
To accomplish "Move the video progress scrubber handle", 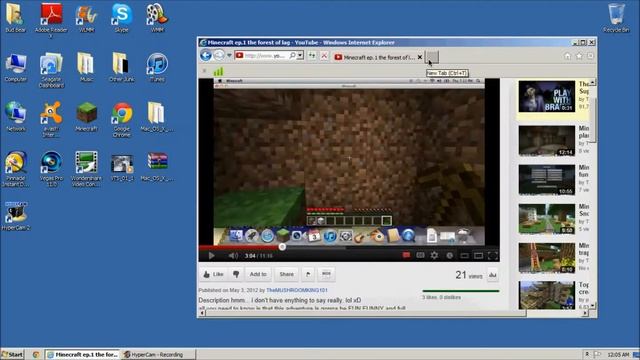I will (x=282, y=247).
